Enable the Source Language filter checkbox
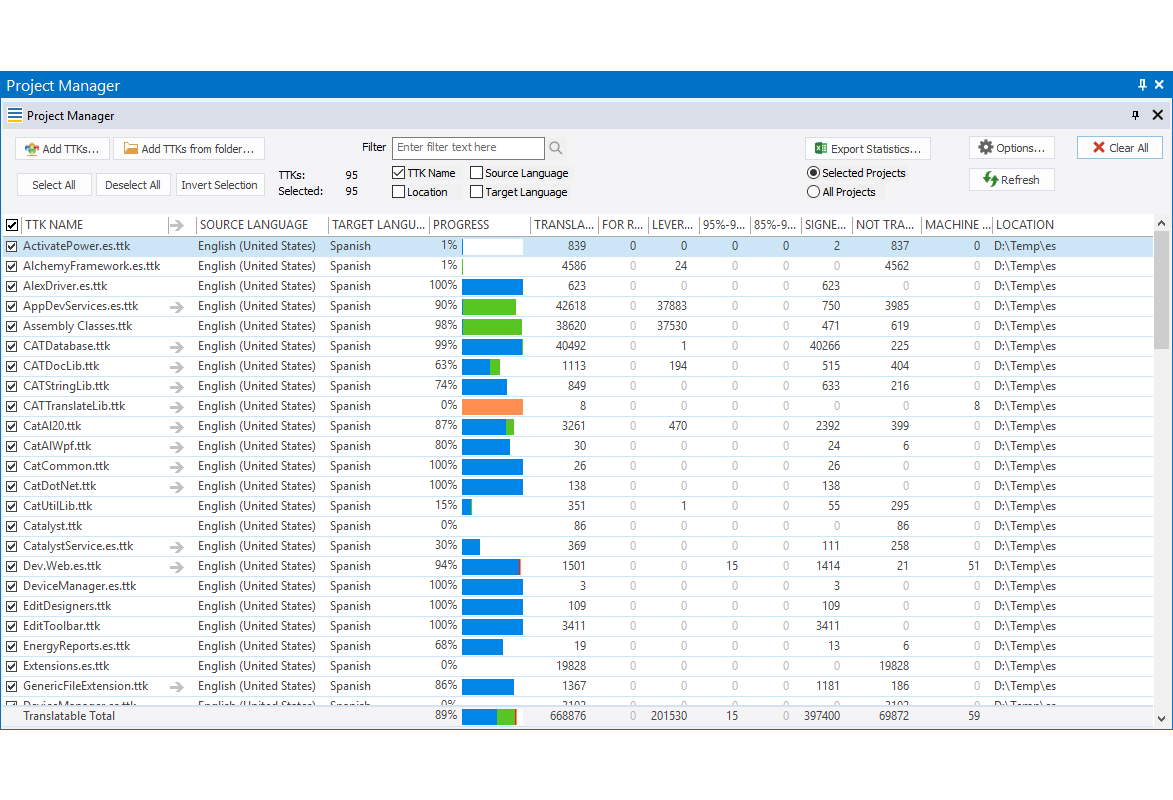This screenshot has height=800, width=1173. [477, 173]
